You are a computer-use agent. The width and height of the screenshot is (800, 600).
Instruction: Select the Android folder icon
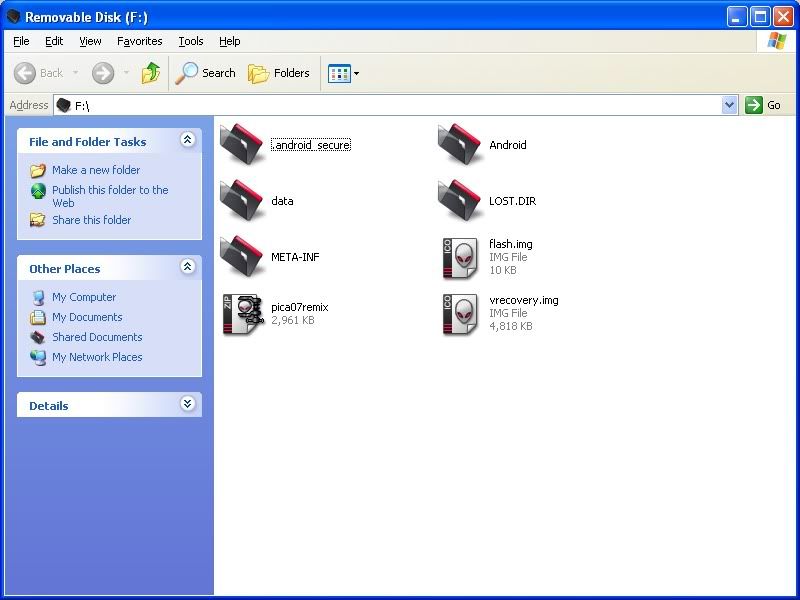pos(460,144)
